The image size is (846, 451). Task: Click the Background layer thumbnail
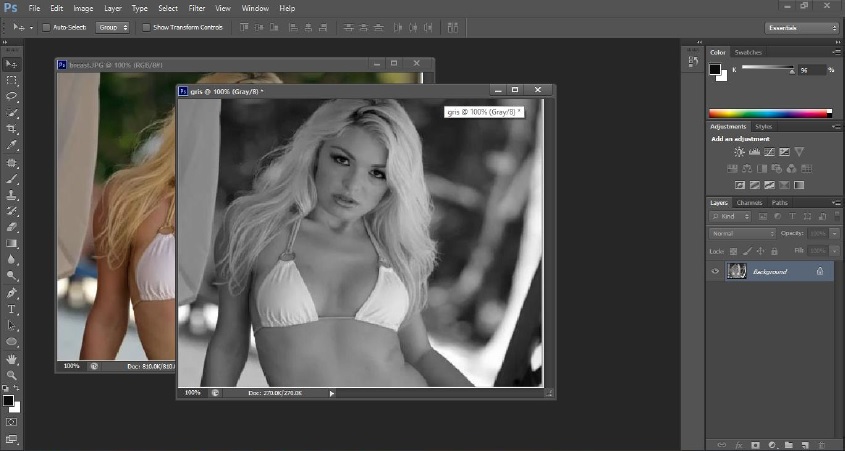pos(737,271)
